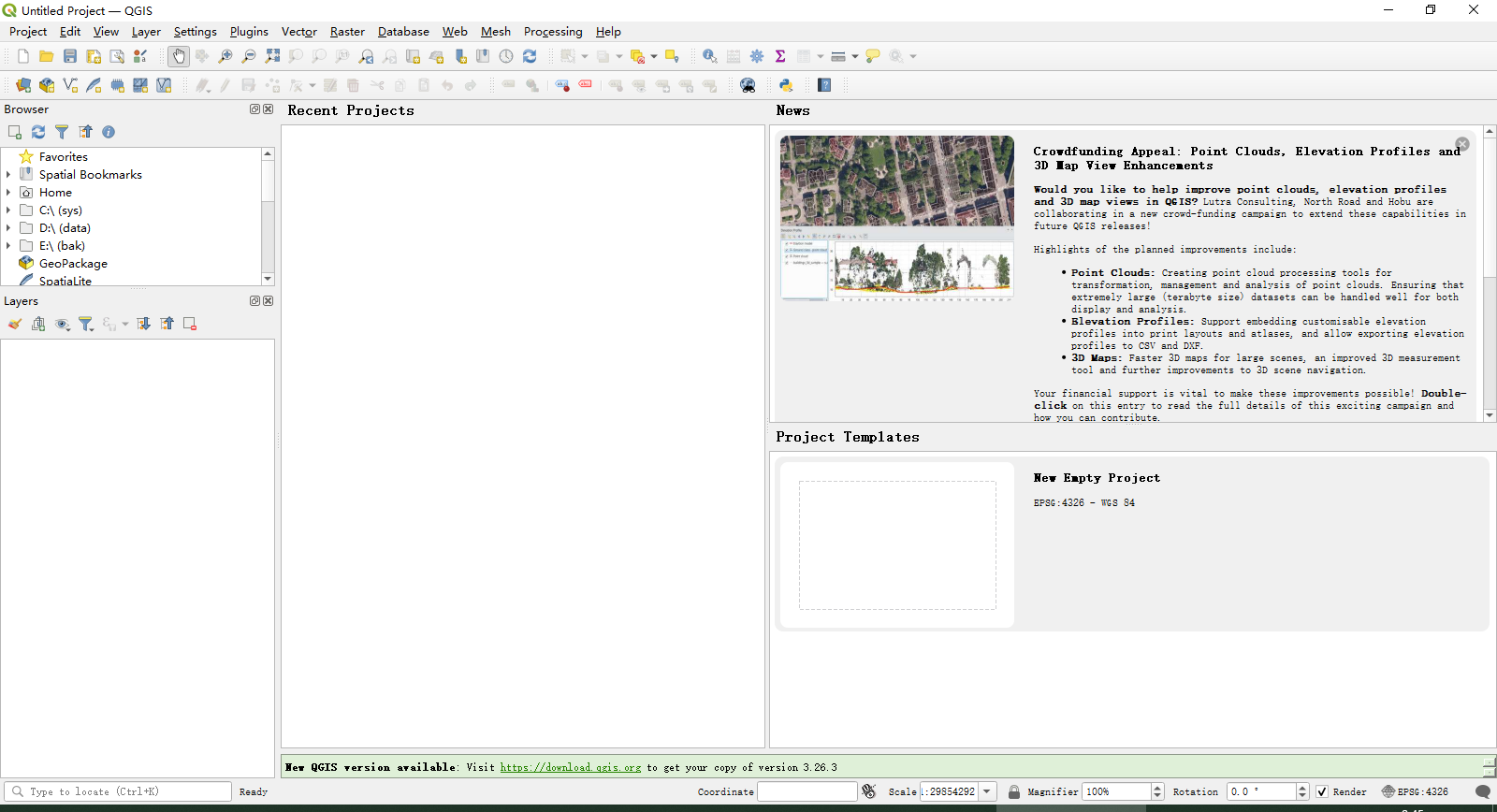Open Layer Styling panel brush icon
Screen dimensions: 1497x812
pyautogui.click(x=15, y=324)
